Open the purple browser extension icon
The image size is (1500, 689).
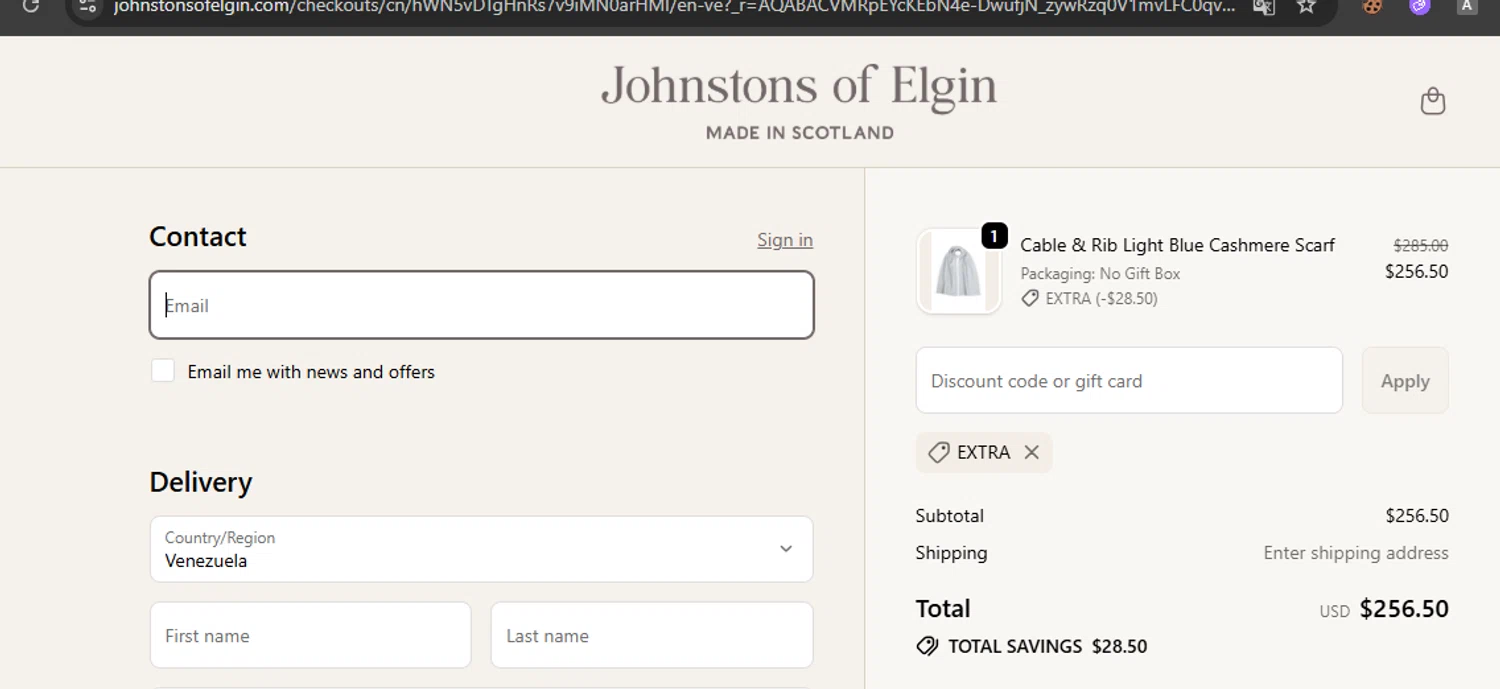pos(1420,6)
